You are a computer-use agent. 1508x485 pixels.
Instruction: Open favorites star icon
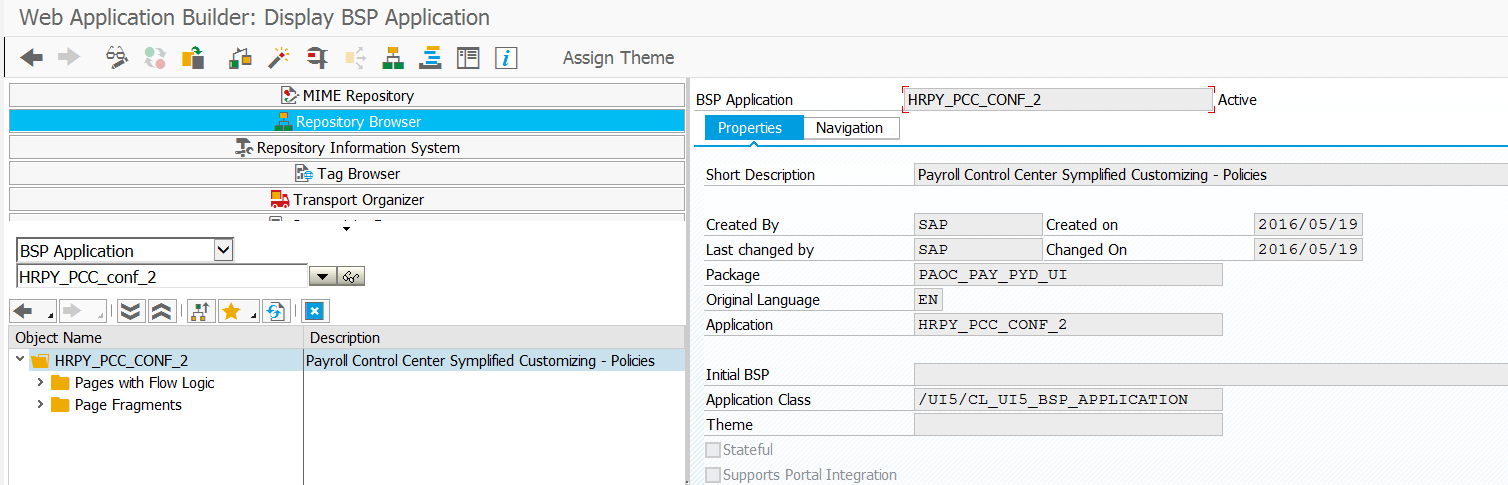pyautogui.click(x=232, y=311)
